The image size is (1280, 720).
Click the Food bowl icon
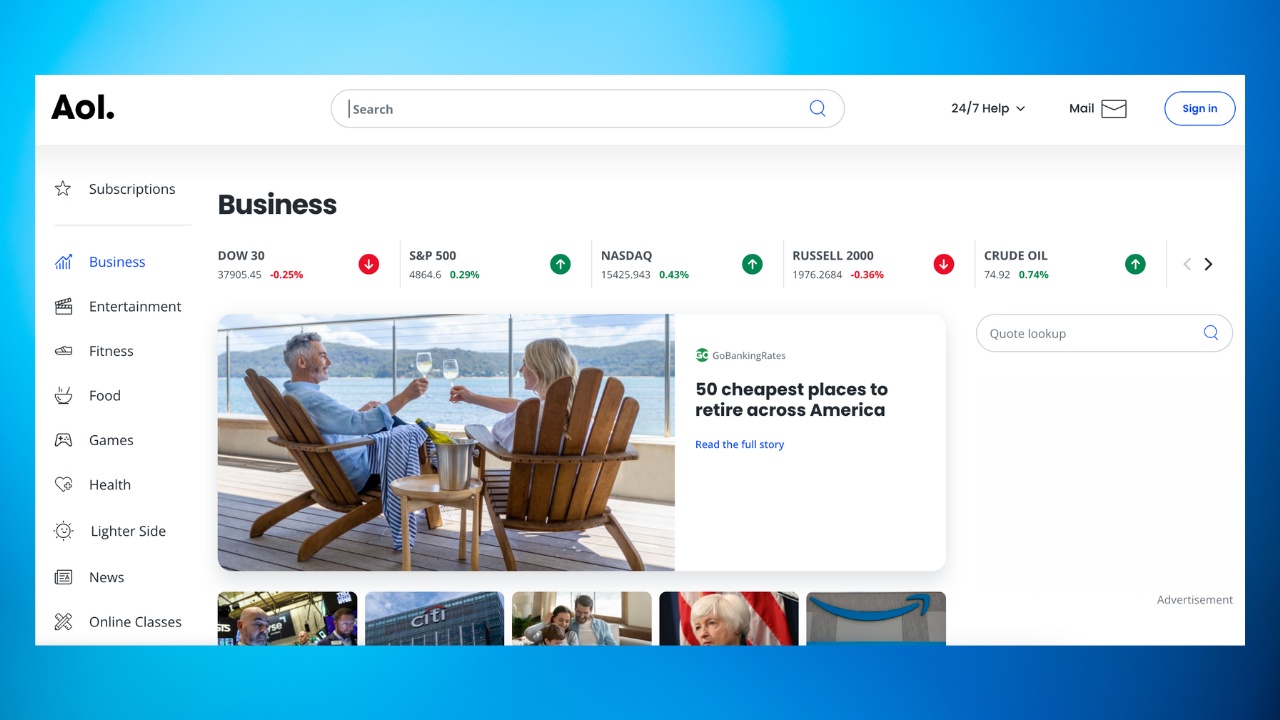[x=63, y=396]
